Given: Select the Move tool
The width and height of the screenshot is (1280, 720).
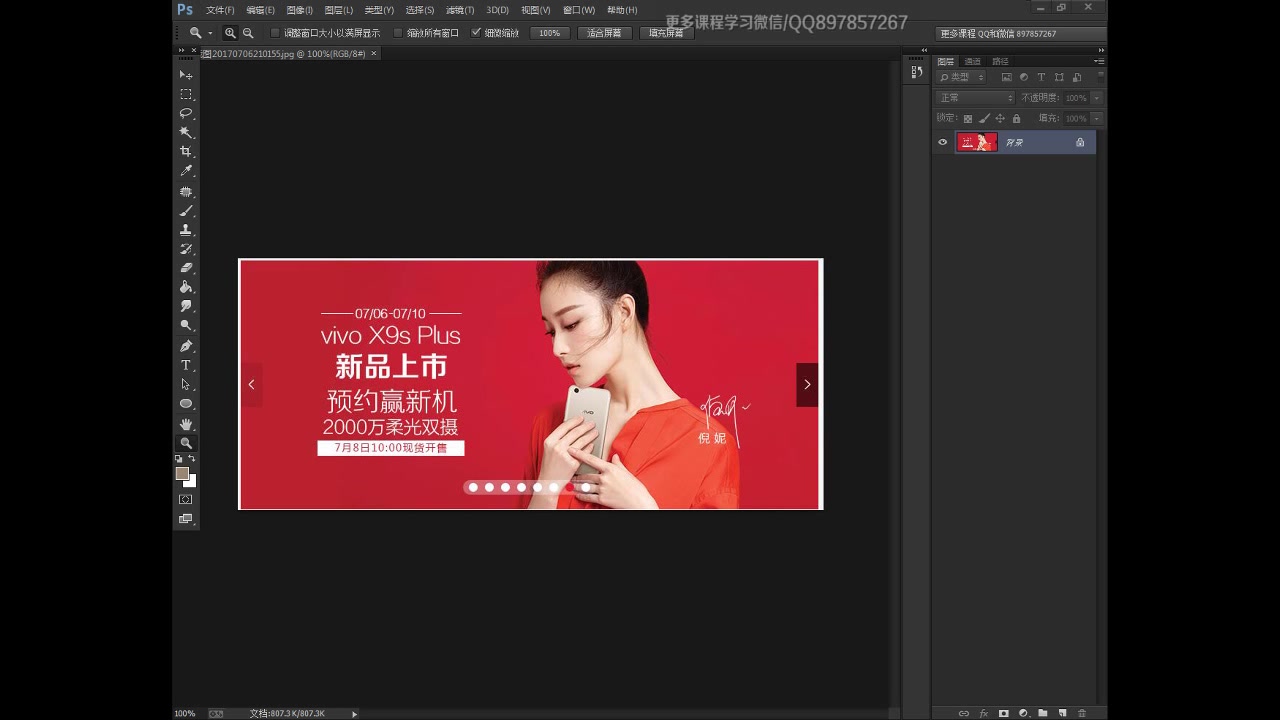Looking at the screenshot, I should [186, 75].
